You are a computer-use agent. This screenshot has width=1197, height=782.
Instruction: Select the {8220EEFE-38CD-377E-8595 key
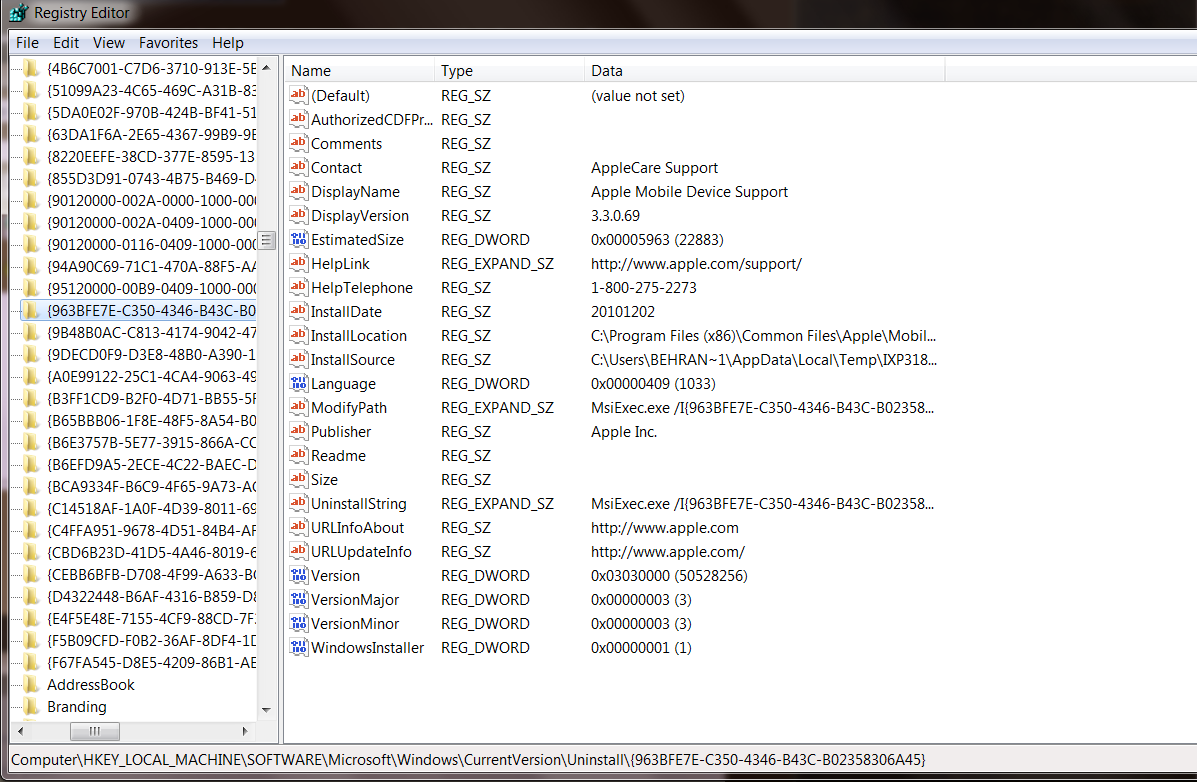(x=151, y=157)
